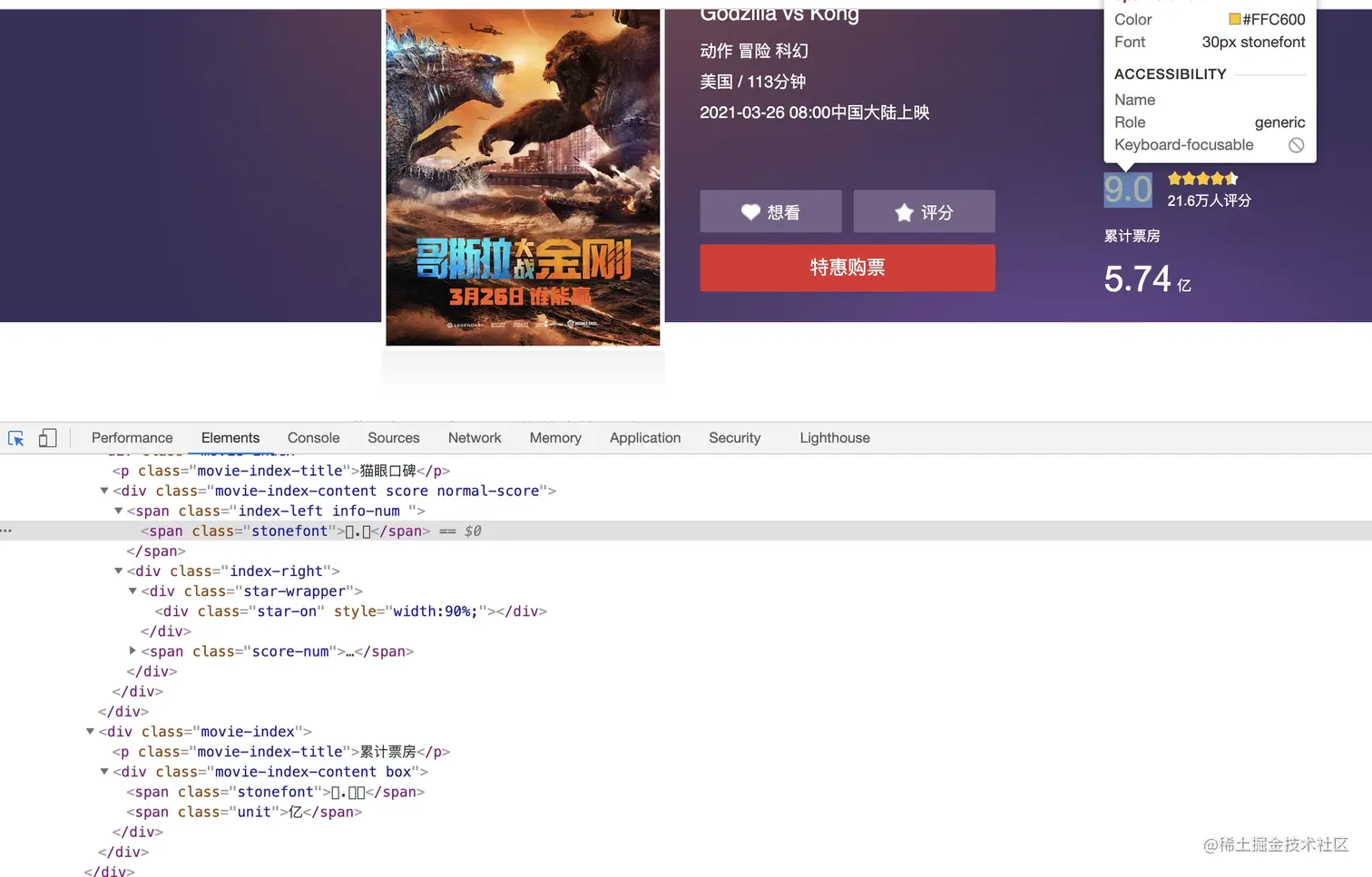Click the not keyboard-focusable icon in tooltip

(1296, 145)
